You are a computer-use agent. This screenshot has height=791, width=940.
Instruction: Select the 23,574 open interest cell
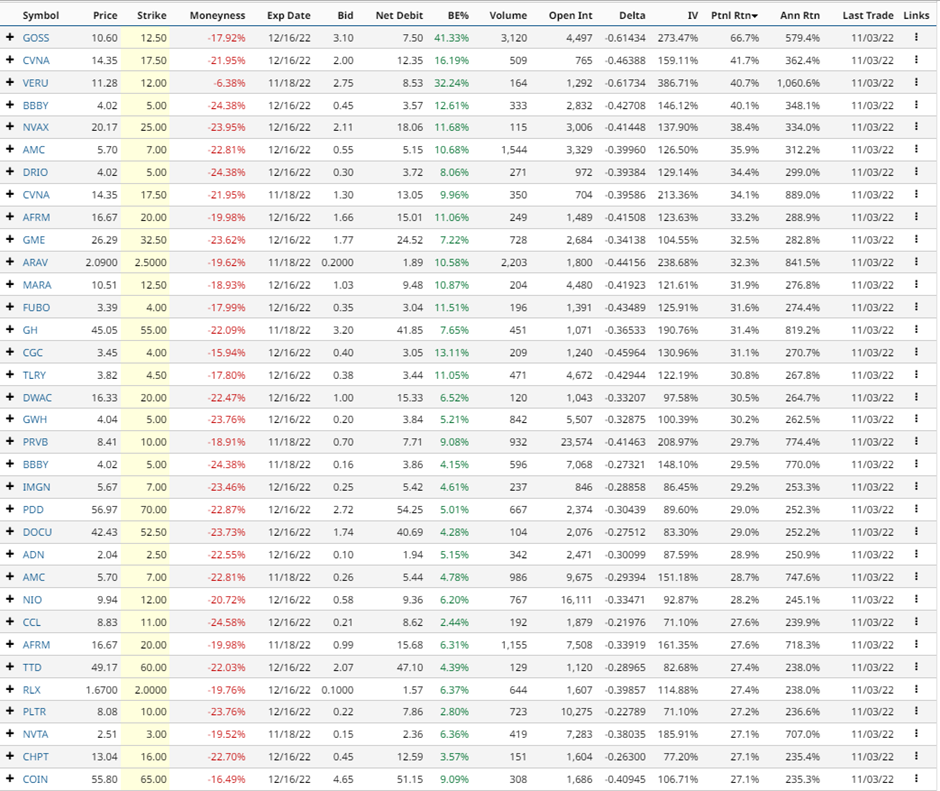576,442
